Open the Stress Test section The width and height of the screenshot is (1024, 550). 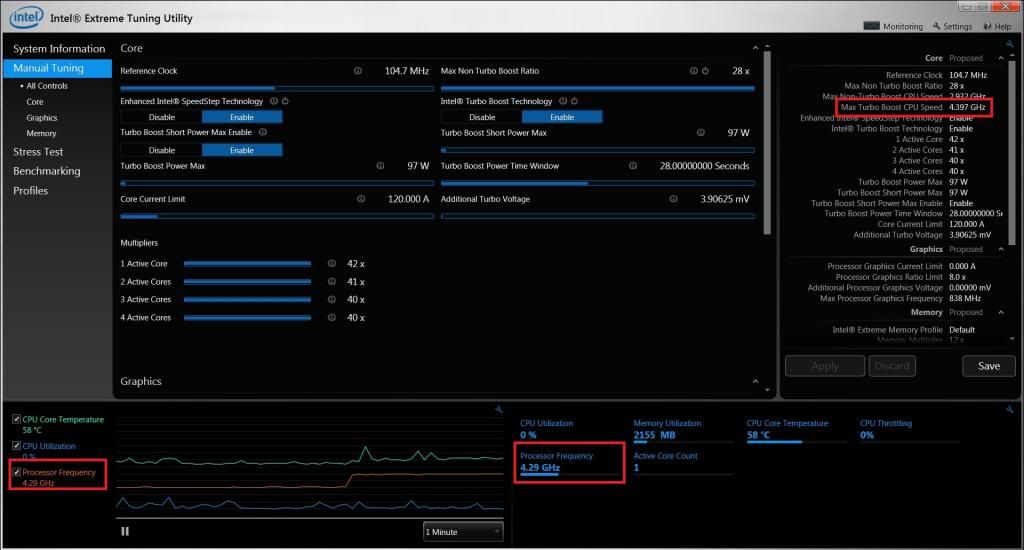coord(38,152)
